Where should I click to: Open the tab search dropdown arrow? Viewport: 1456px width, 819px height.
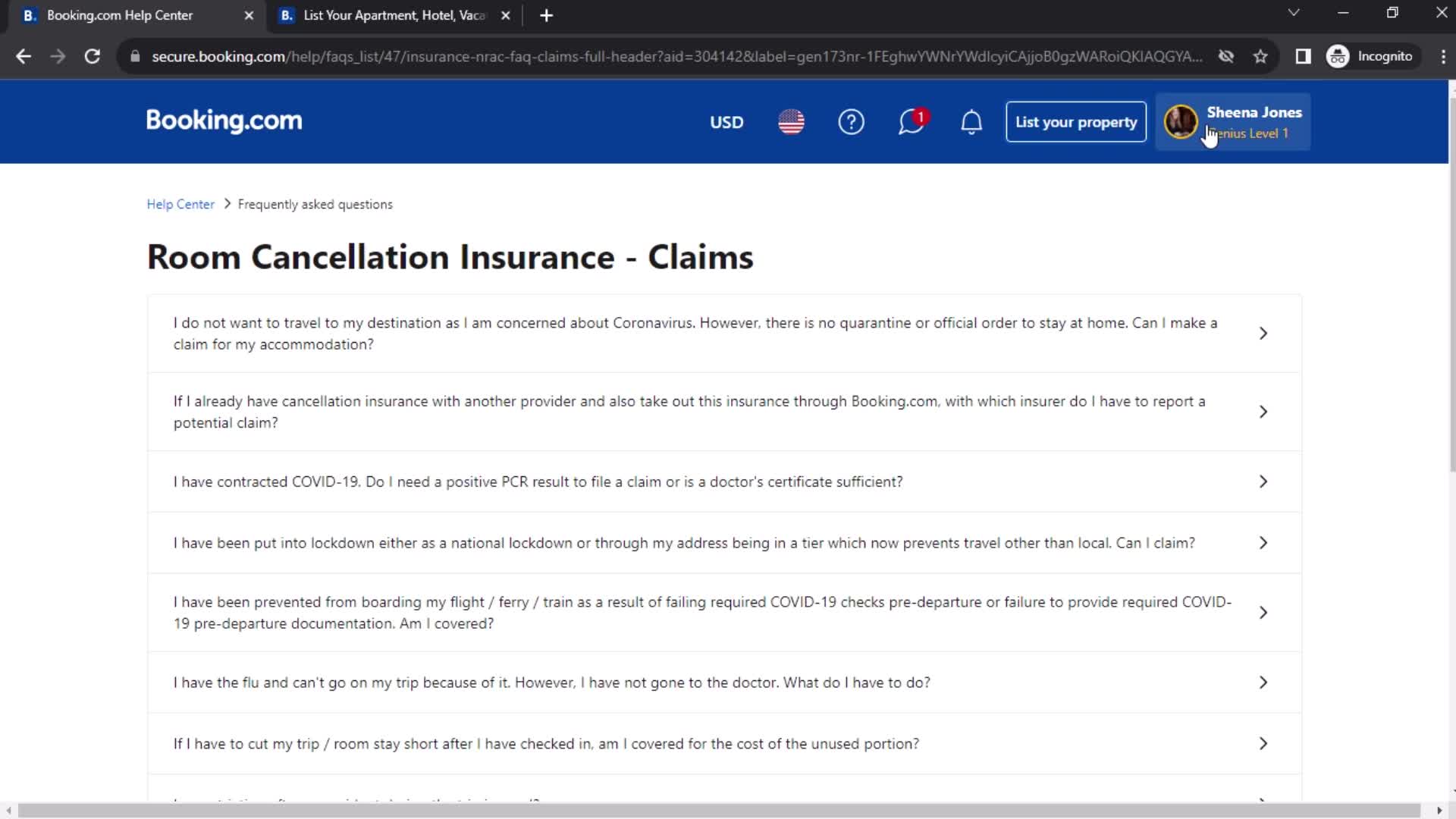[x=1294, y=13]
